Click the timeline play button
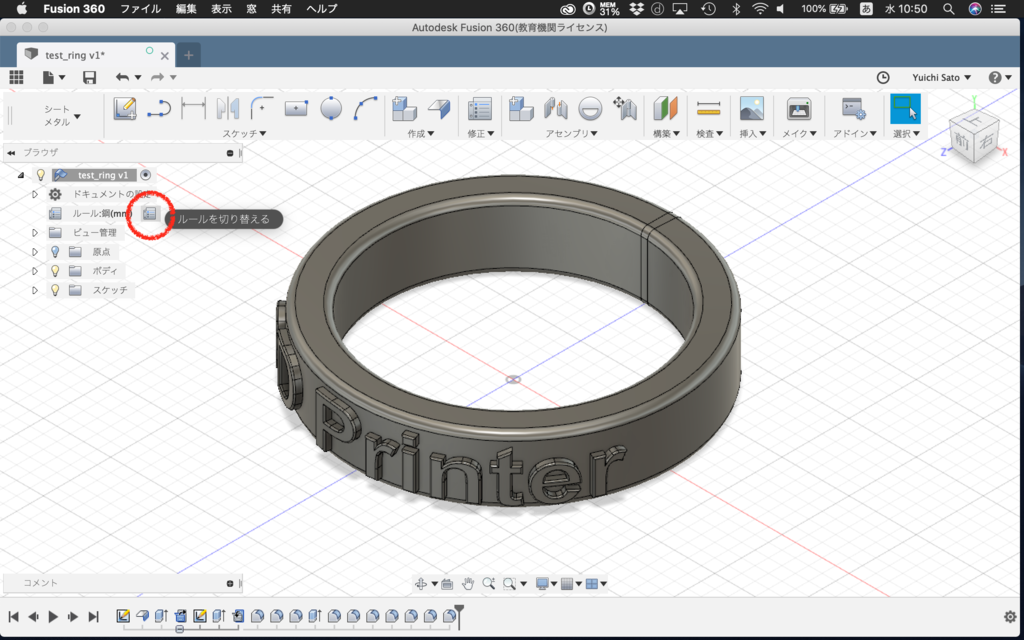Image resolution: width=1024 pixels, height=640 pixels. 54,616
